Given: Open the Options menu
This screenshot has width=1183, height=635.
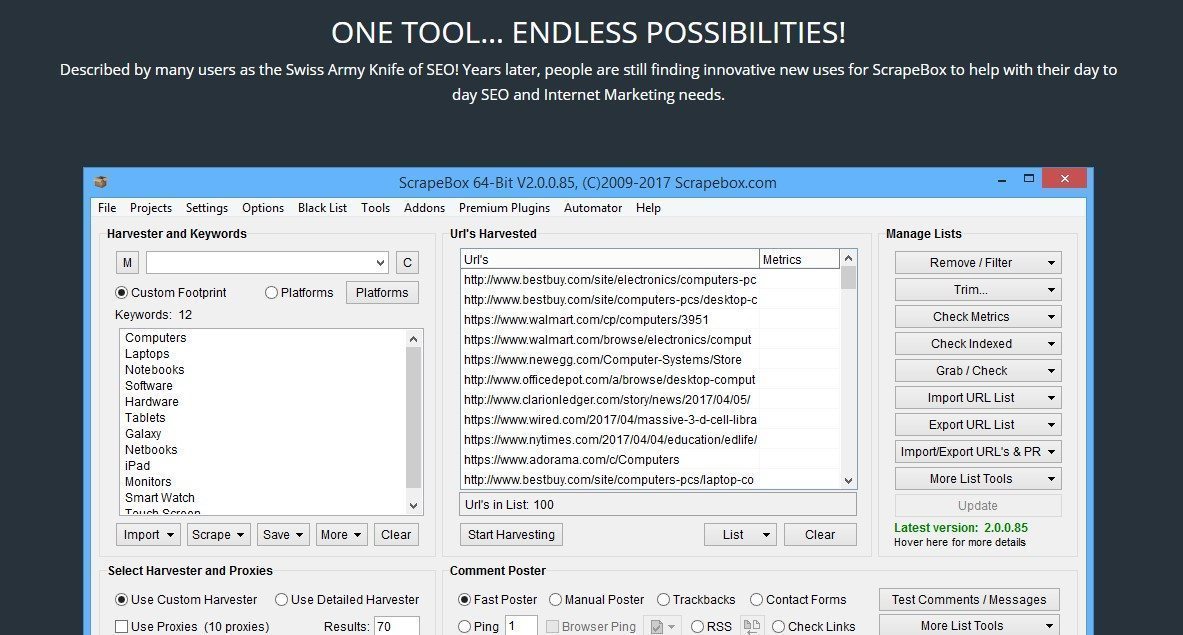Looking at the screenshot, I should tap(263, 208).
